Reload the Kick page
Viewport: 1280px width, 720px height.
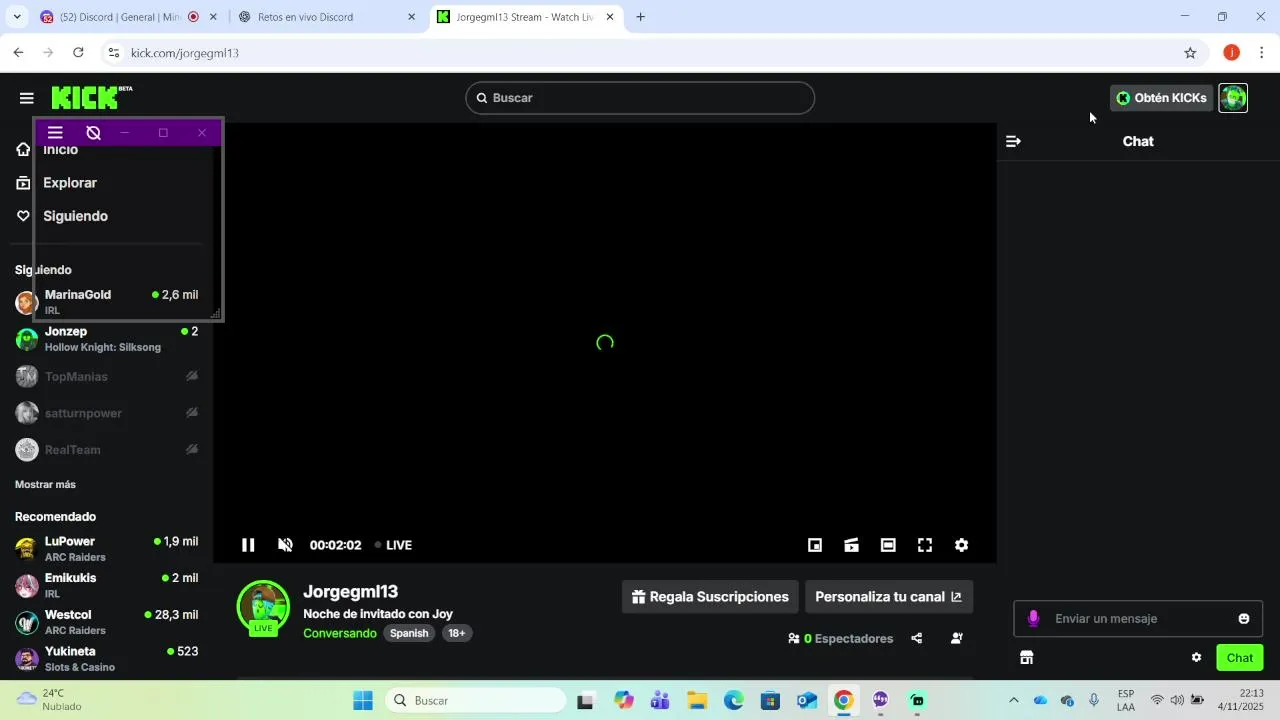point(78,53)
